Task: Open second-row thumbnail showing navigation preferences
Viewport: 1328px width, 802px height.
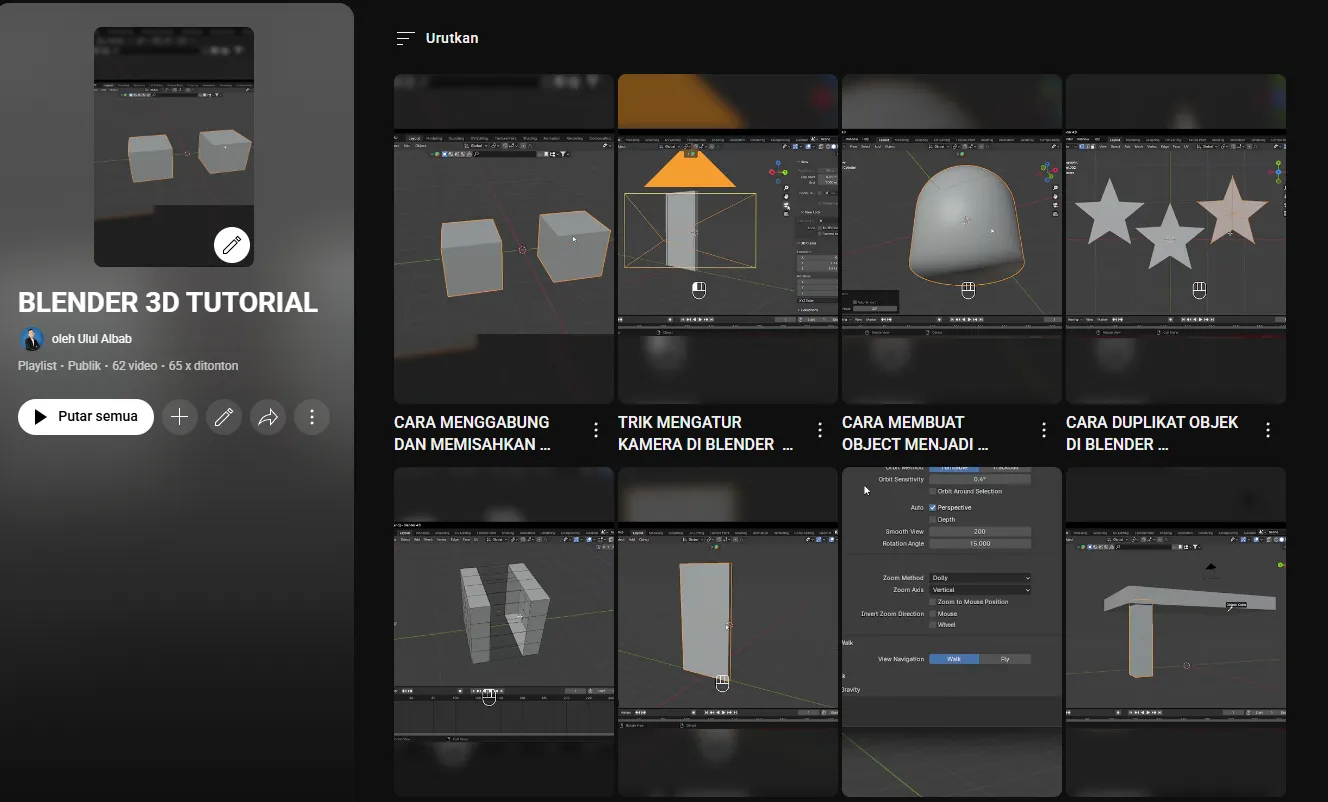Action: [952, 632]
